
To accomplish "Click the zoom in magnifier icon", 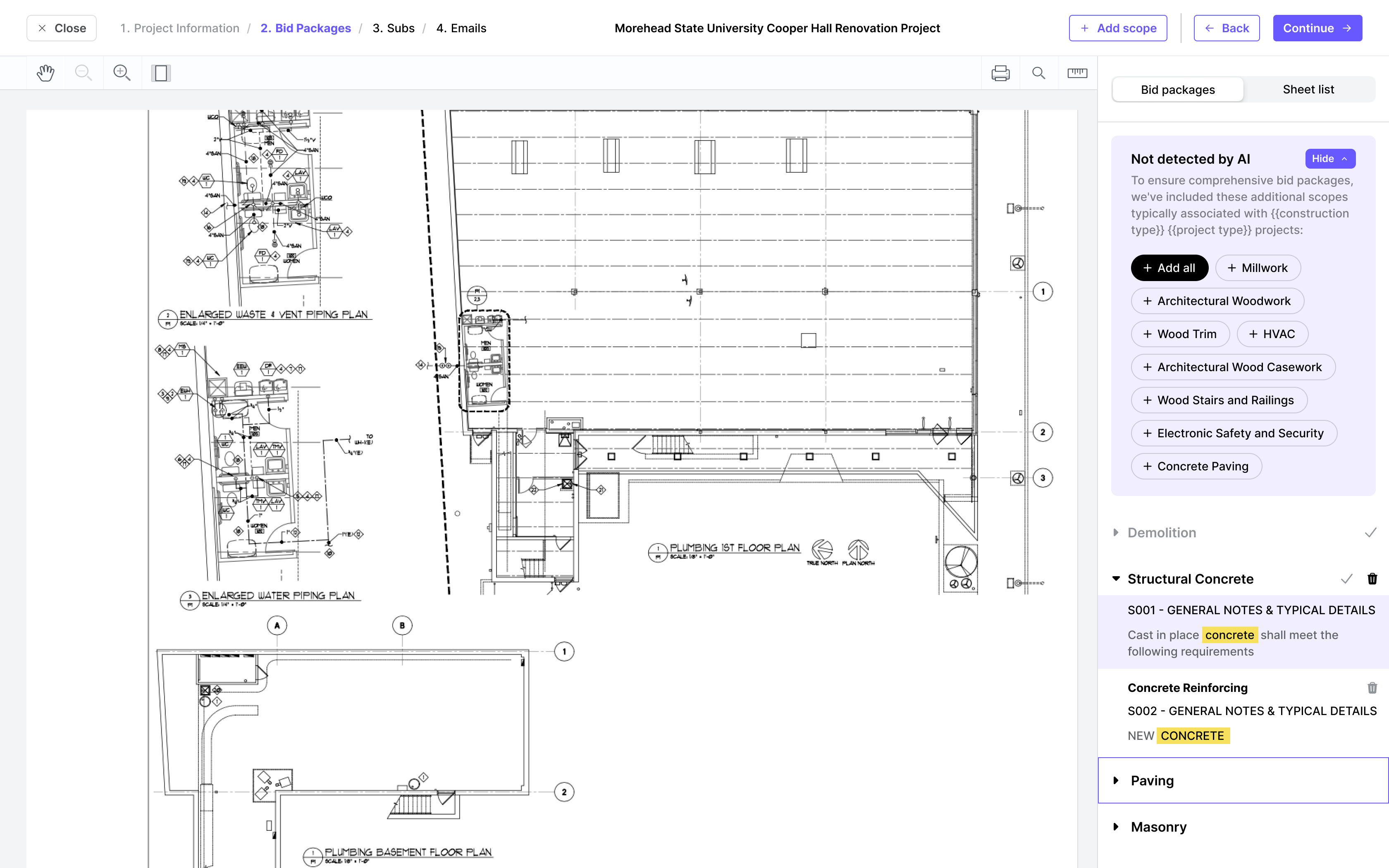I will (122, 73).
